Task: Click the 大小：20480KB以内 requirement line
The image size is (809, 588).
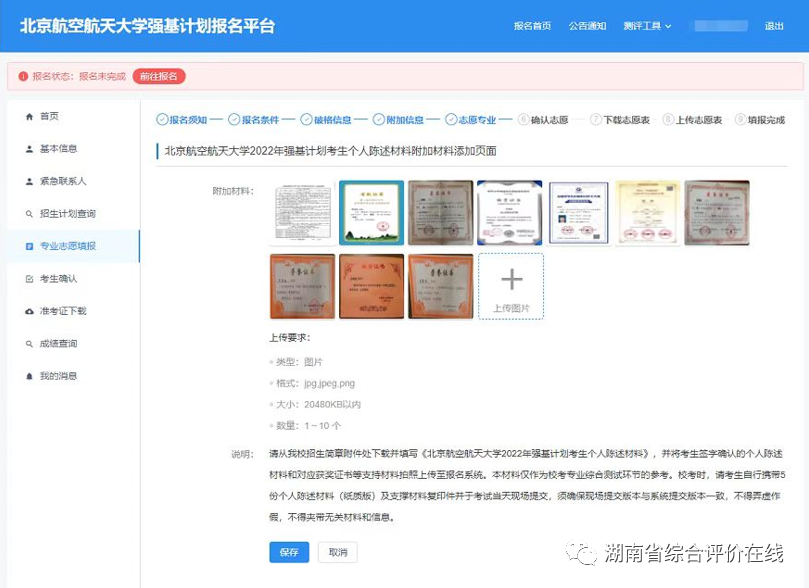Action: (318, 404)
